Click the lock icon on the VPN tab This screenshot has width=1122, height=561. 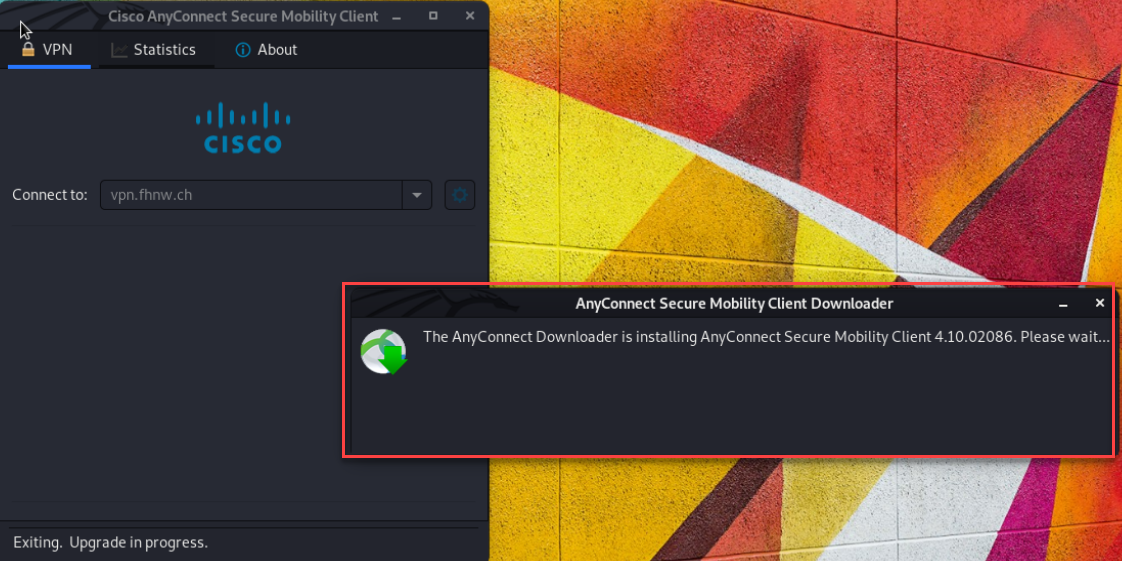pos(28,49)
